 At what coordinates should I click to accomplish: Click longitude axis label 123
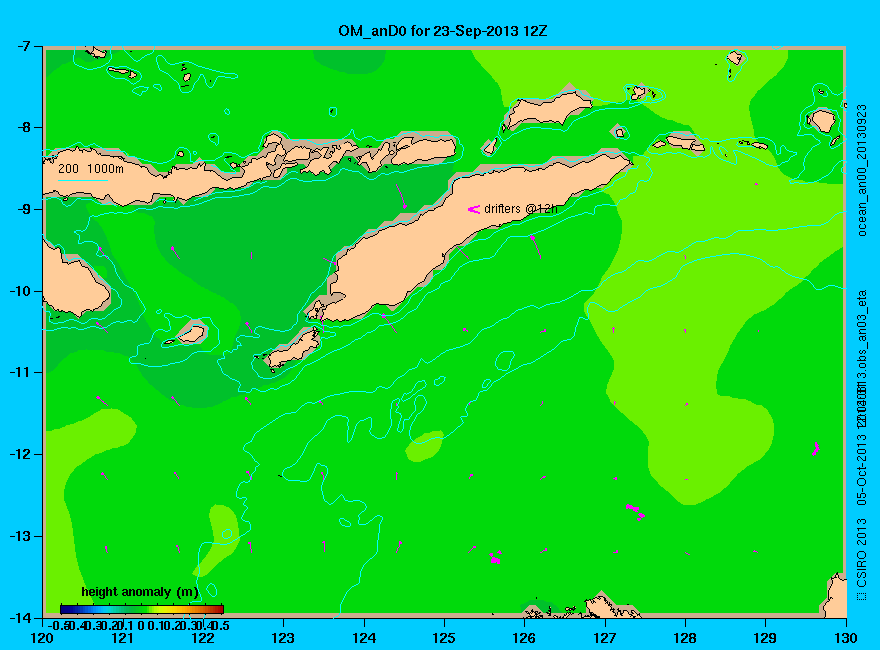pos(283,638)
